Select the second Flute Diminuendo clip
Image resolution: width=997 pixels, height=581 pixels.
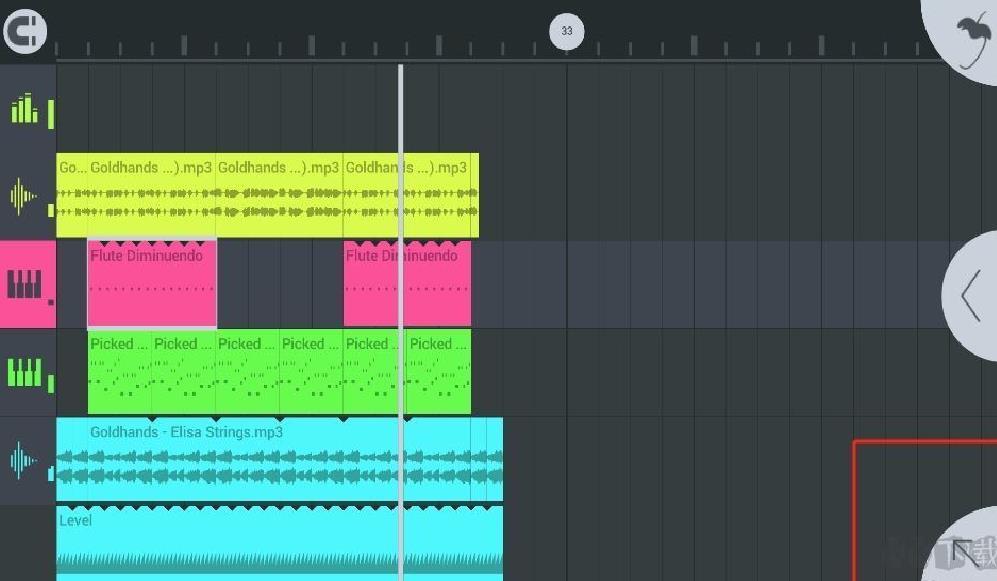[x=407, y=284]
